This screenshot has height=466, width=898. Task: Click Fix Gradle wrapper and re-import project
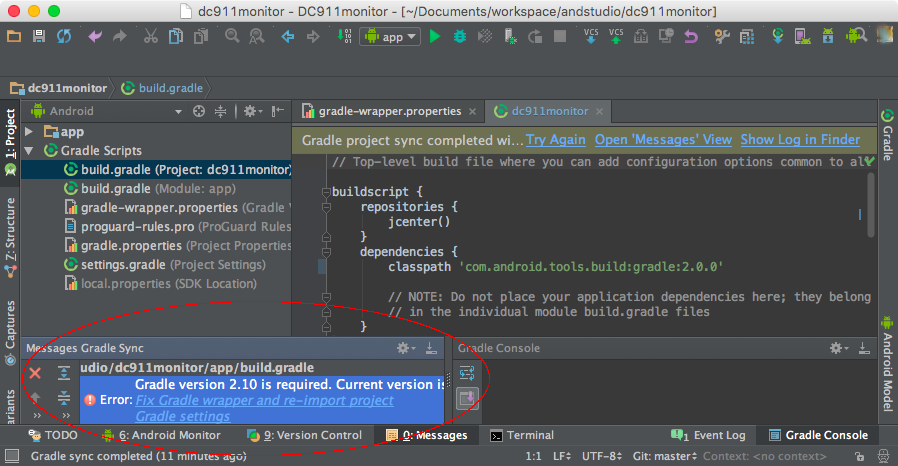coord(265,400)
